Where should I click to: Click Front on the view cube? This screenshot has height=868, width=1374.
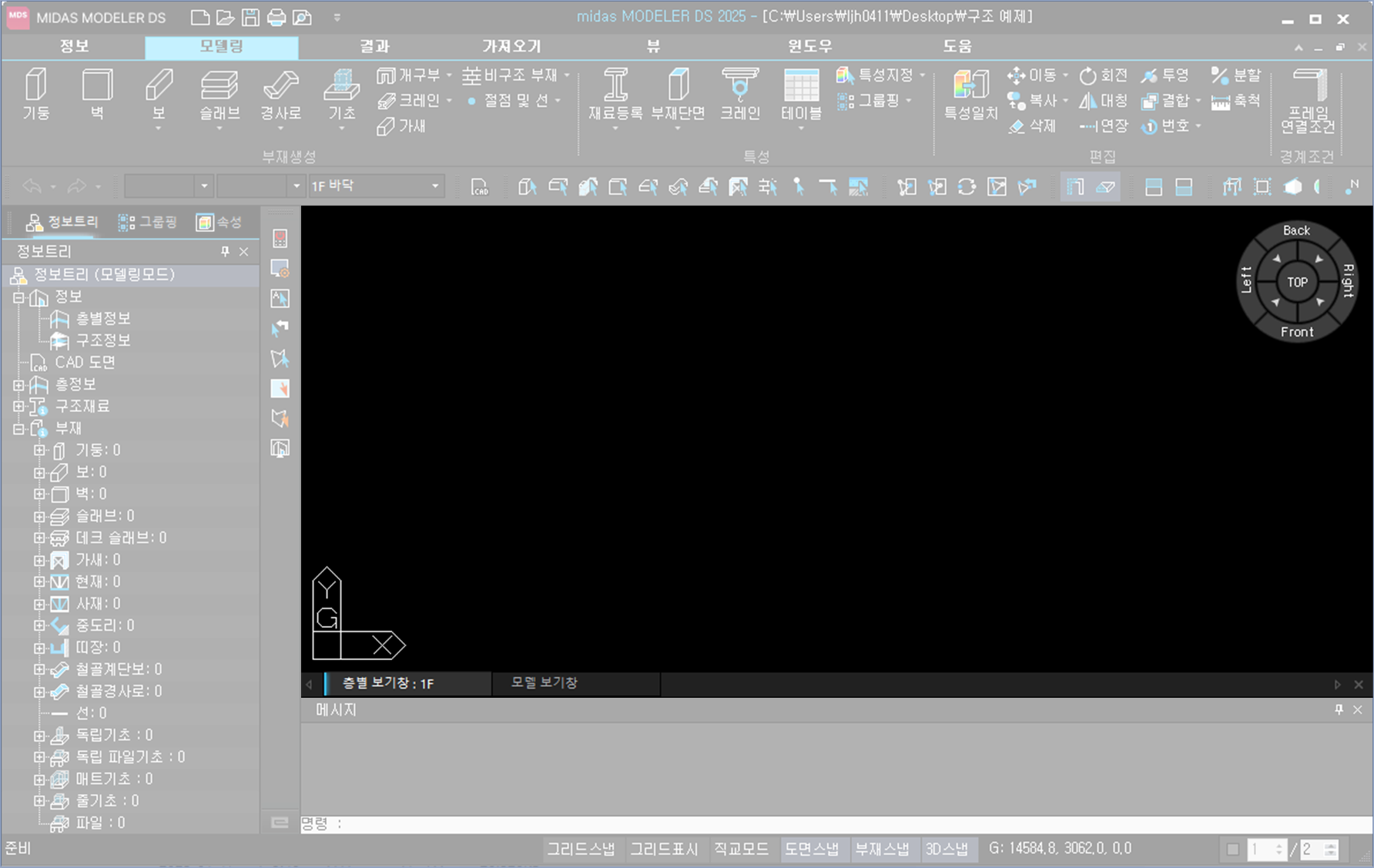(1297, 332)
